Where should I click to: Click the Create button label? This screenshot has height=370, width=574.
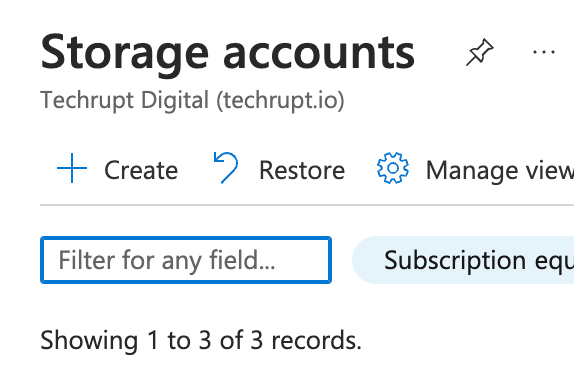(x=141, y=171)
